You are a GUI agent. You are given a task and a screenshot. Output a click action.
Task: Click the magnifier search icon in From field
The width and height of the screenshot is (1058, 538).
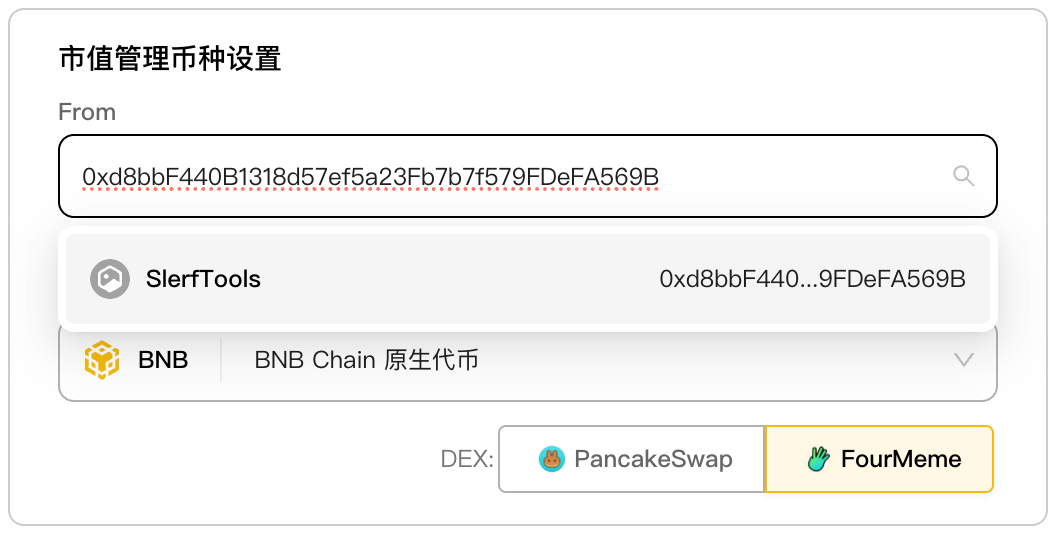click(963, 177)
